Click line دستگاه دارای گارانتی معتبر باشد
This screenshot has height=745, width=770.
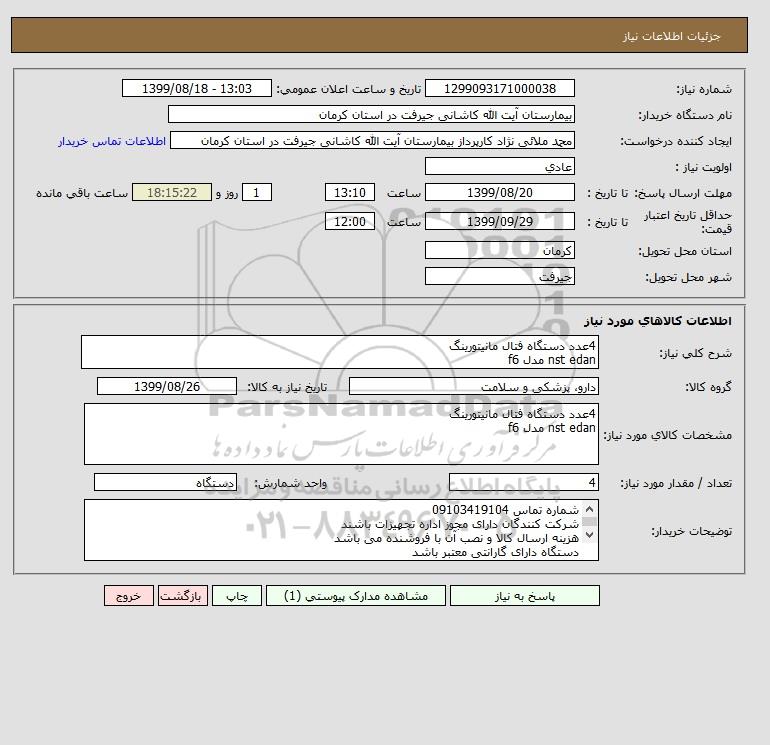tap(495, 553)
